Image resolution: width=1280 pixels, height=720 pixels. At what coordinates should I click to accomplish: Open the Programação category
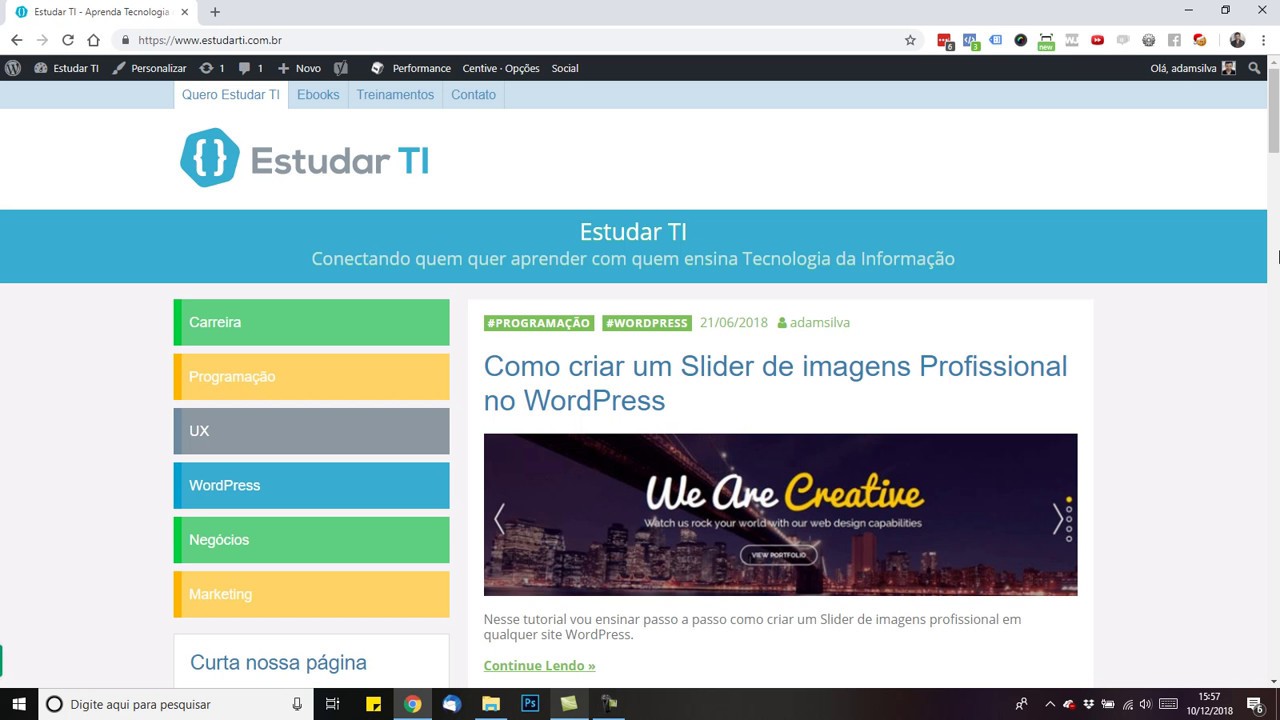click(x=312, y=376)
